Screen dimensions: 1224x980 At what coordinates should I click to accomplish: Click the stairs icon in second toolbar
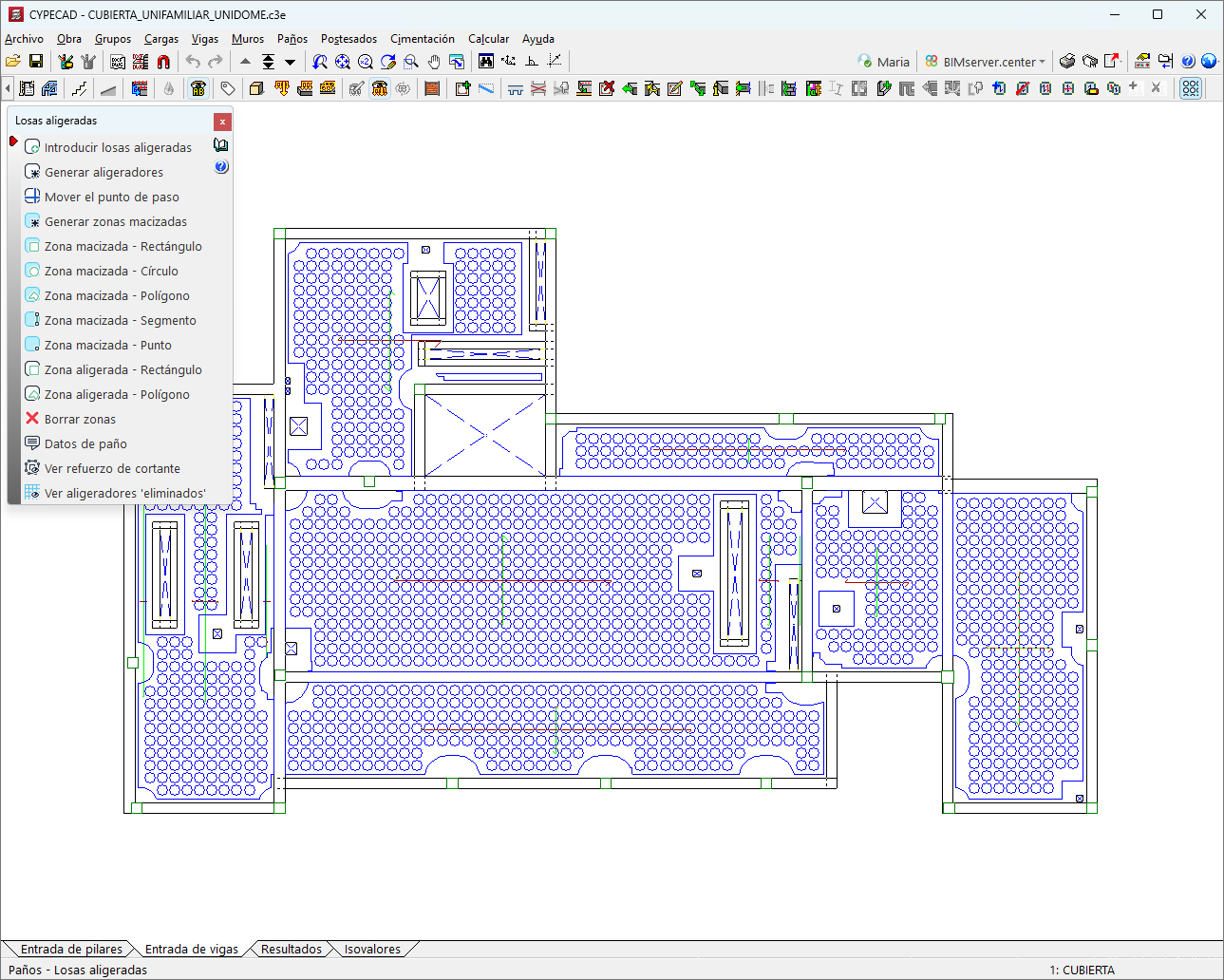(x=80, y=88)
